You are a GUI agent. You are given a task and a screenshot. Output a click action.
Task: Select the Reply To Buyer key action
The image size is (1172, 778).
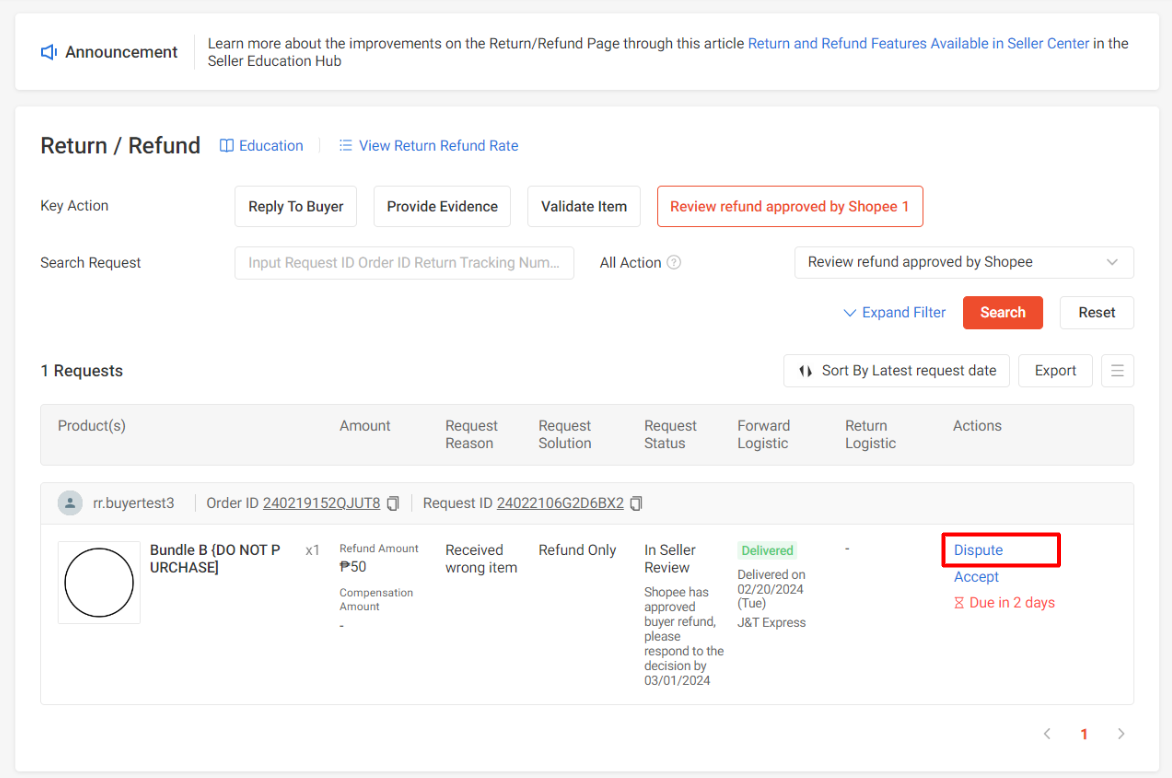click(295, 206)
